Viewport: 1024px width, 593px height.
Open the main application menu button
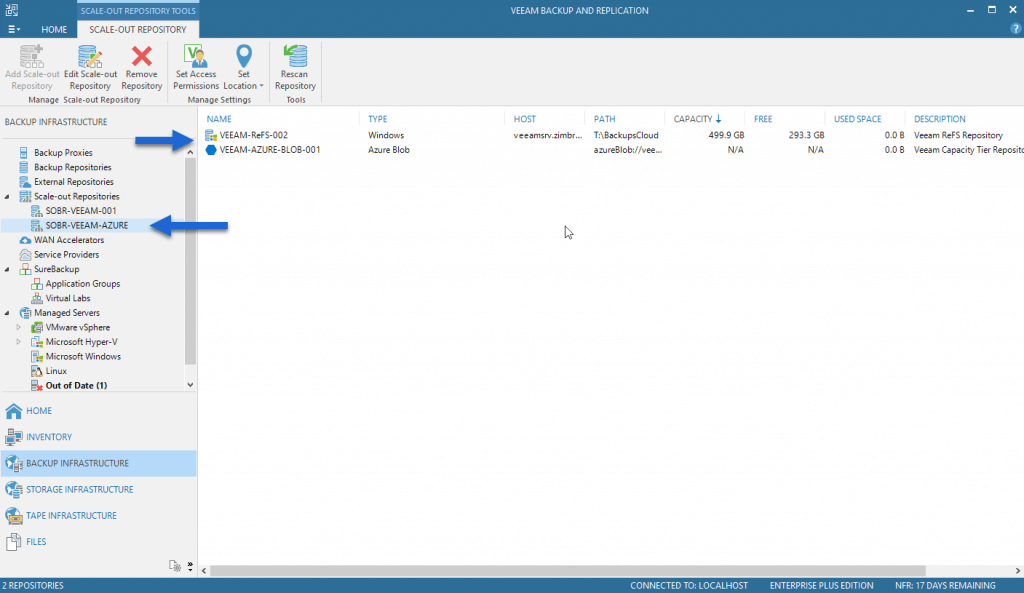pyautogui.click(x=14, y=29)
